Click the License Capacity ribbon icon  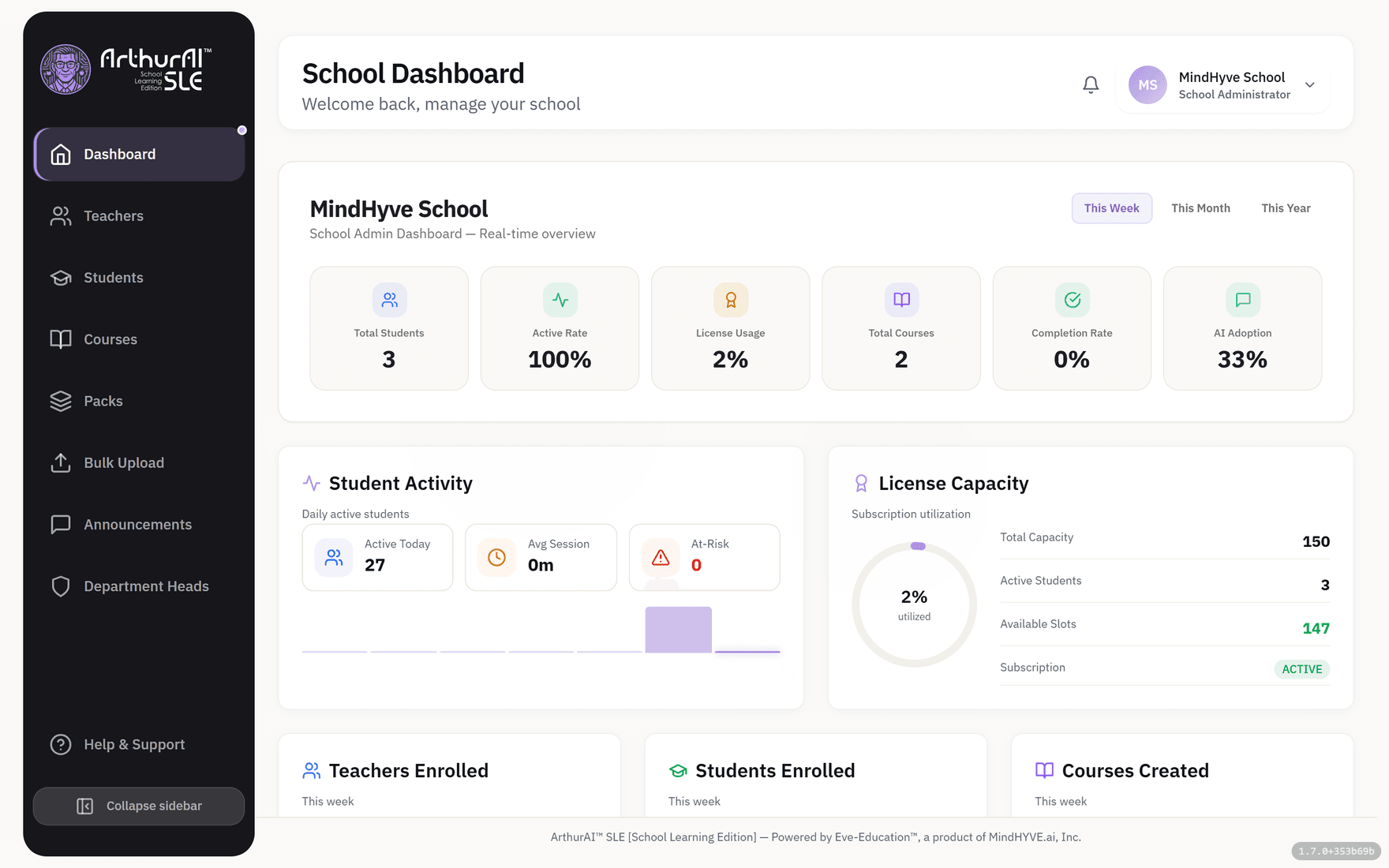(x=861, y=483)
